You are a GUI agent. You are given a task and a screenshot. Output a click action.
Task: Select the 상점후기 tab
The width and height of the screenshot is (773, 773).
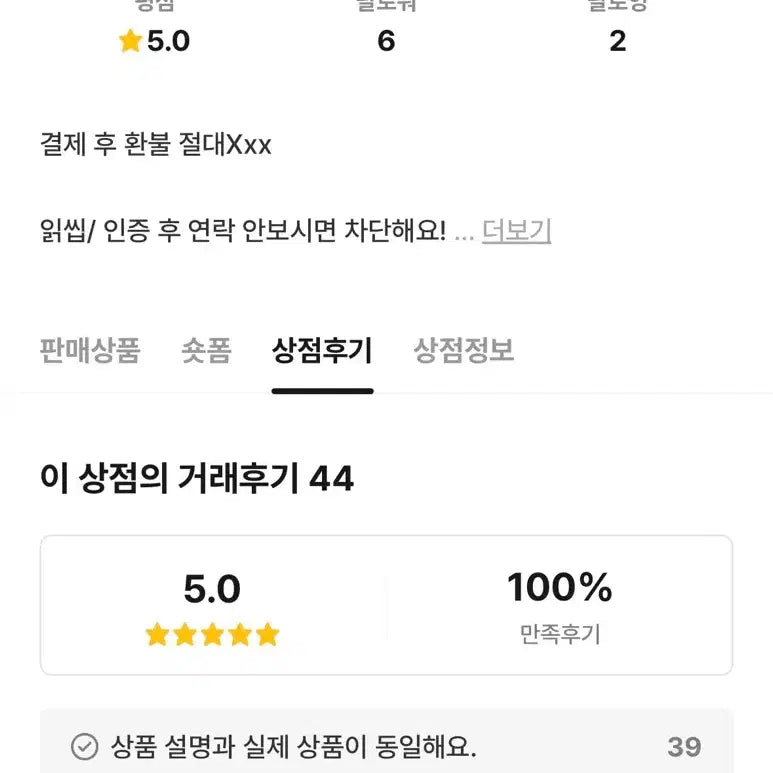322,351
